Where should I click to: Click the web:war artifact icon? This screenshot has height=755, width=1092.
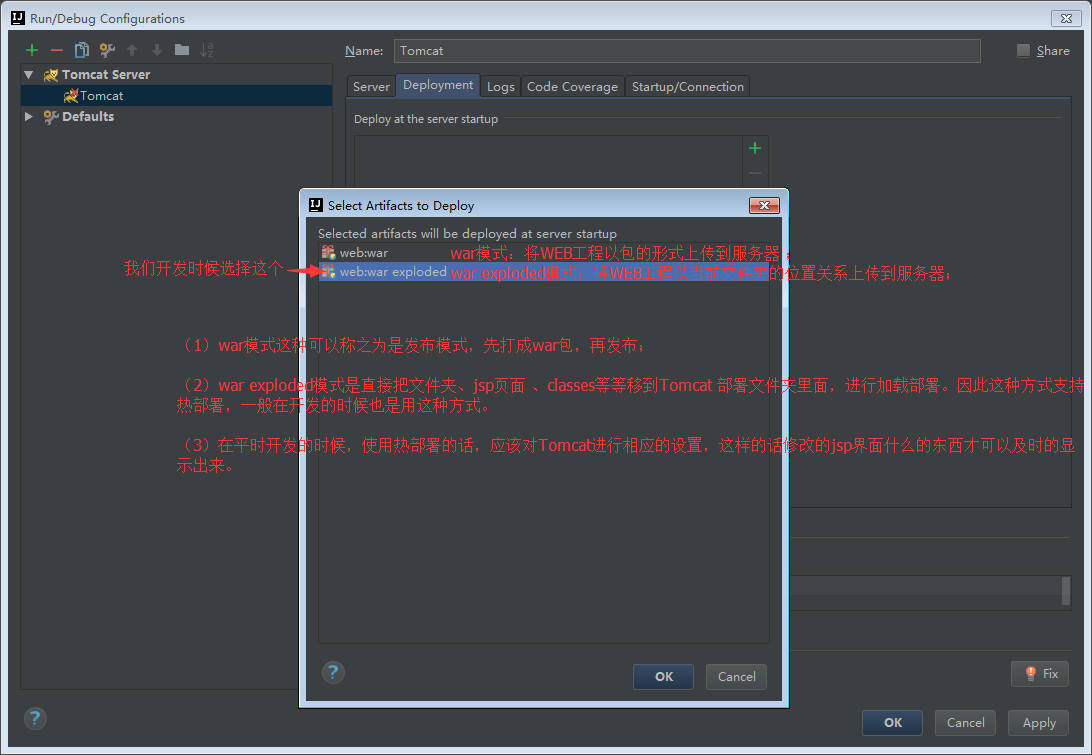pos(328,252)
